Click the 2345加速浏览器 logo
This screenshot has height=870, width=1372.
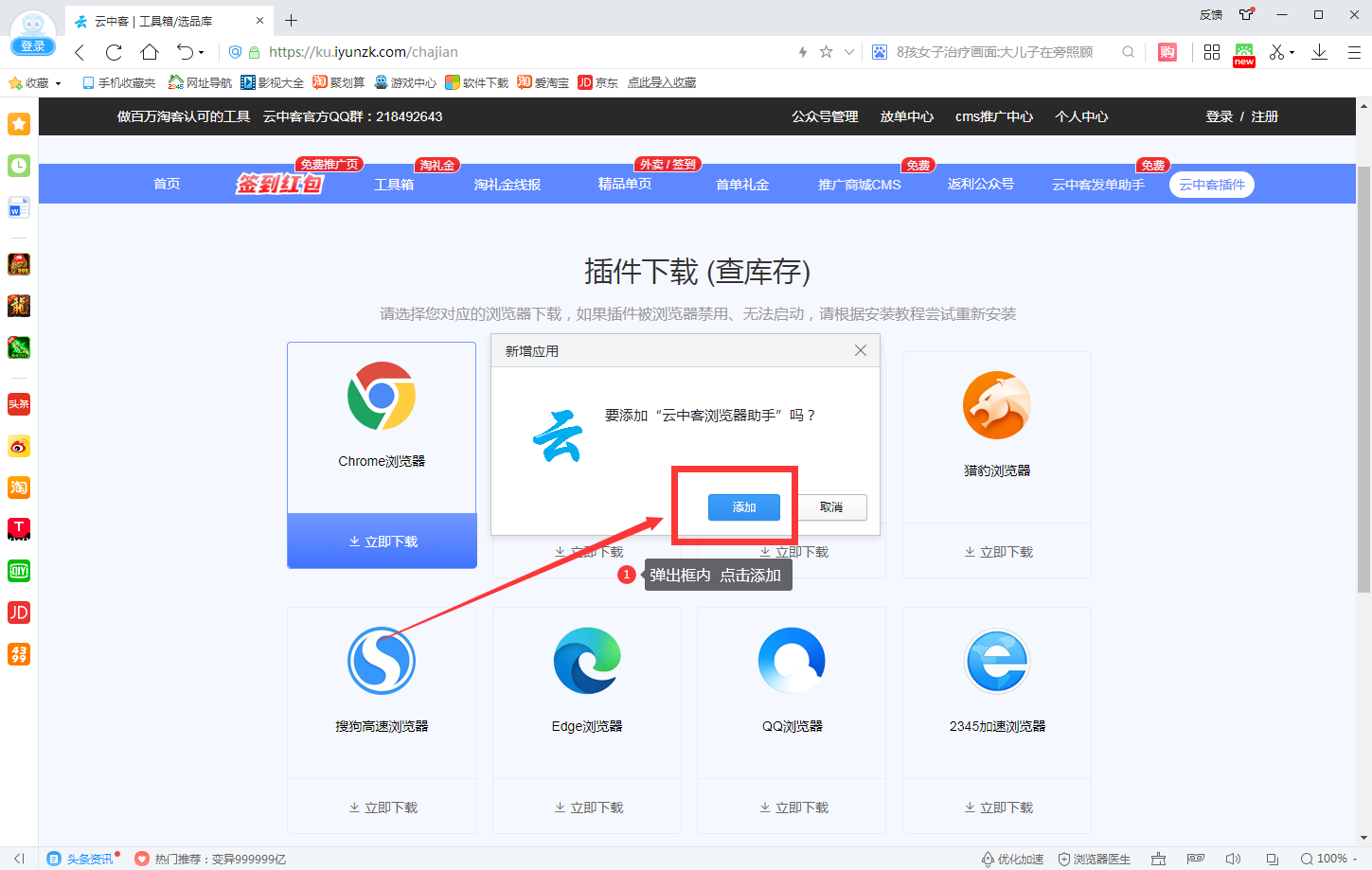(x=997, y=661)
